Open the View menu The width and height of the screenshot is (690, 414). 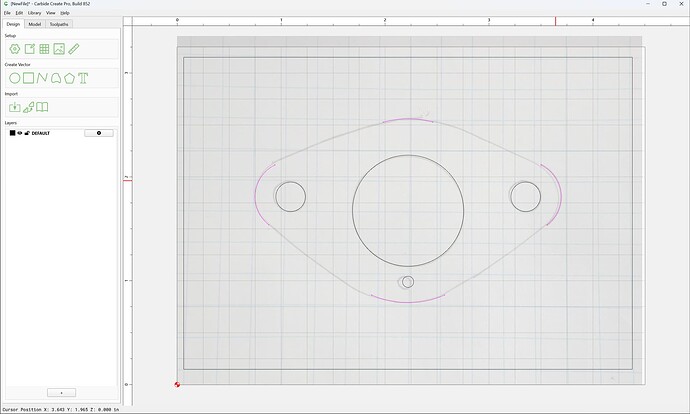pyautogui.click(x=51, y=13)
